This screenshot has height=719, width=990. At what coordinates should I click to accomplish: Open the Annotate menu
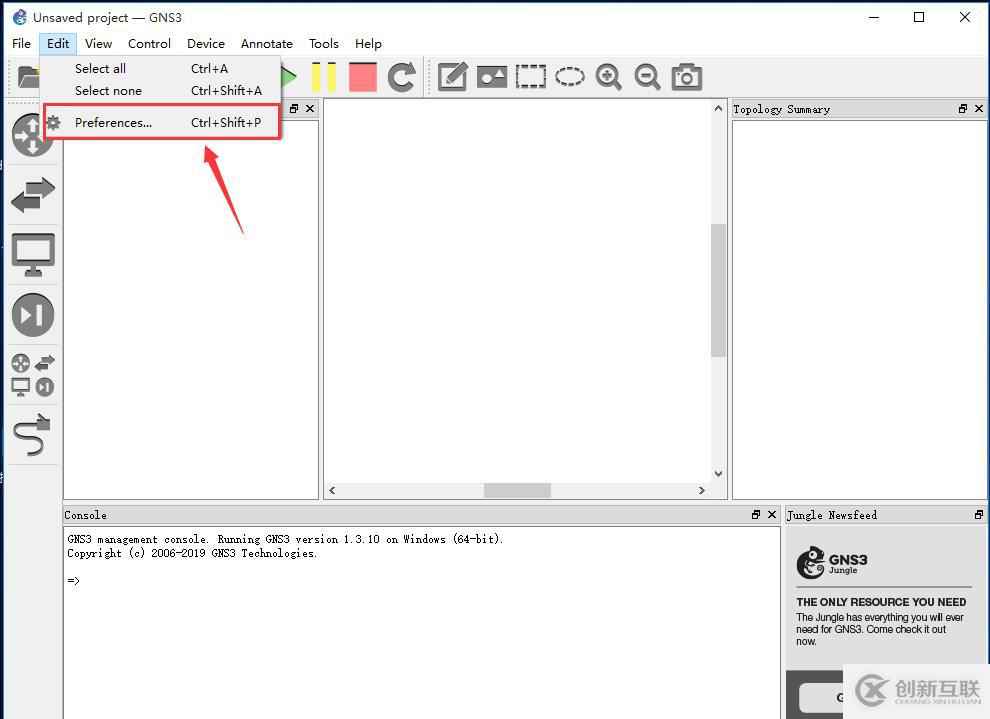(266, 44)
